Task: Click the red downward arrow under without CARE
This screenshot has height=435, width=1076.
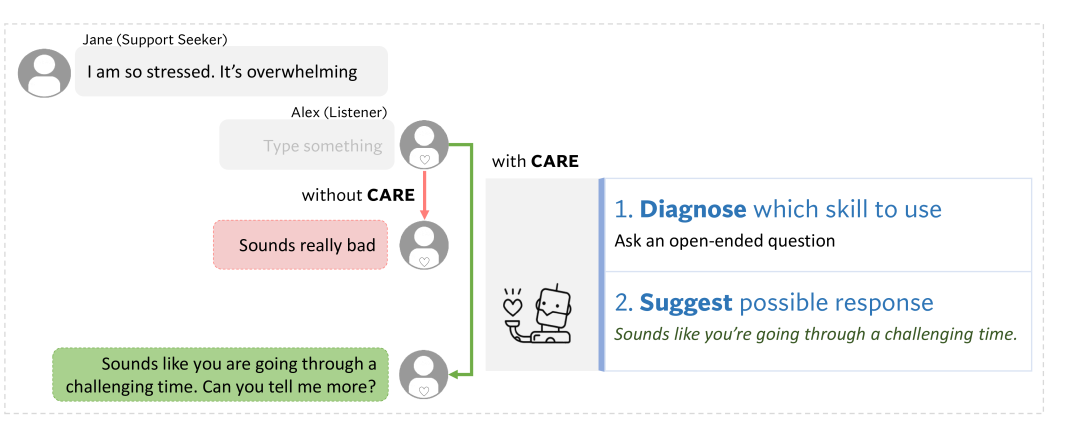Action: [x=423, y=194]
